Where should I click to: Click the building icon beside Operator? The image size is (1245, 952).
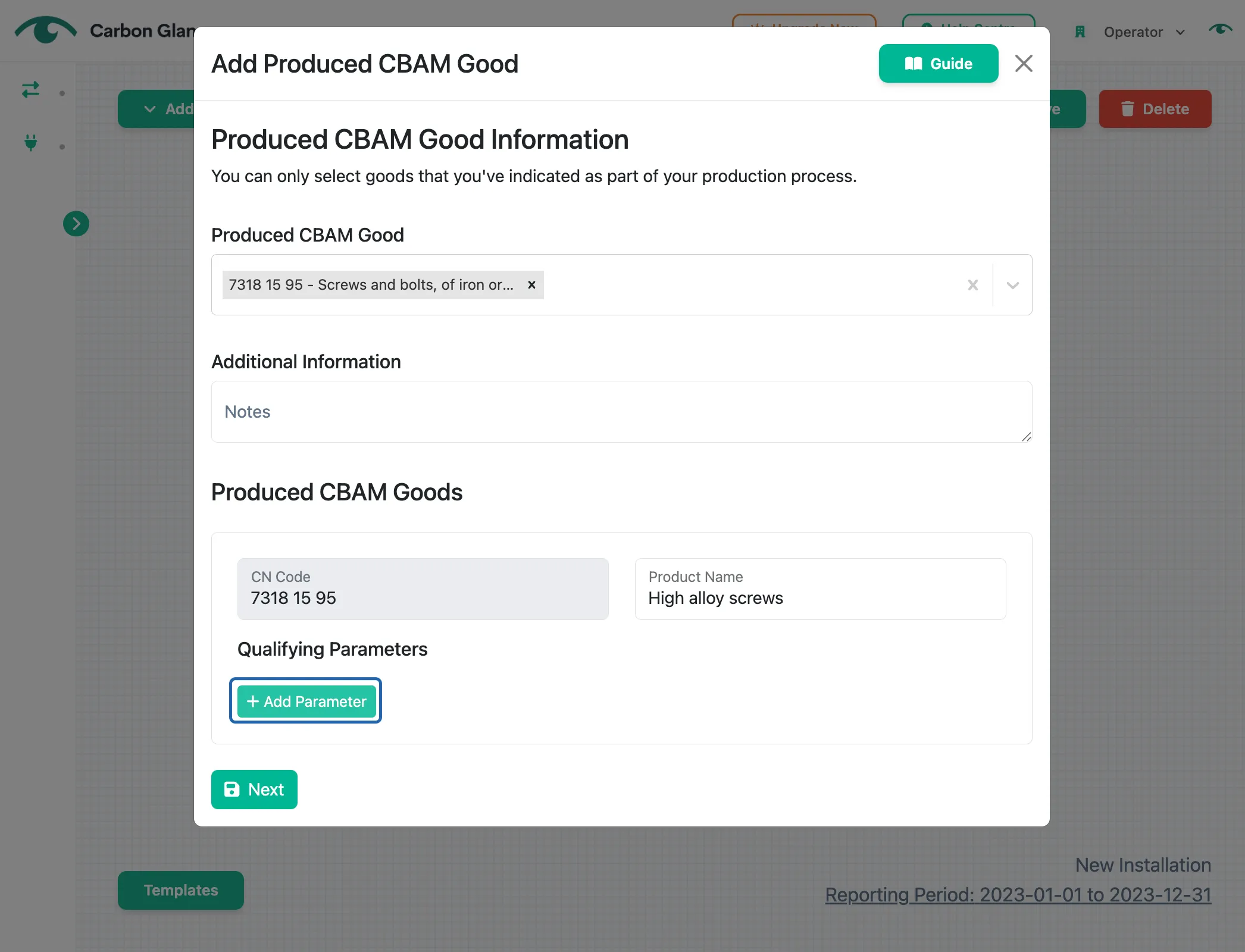(1080, 32)
